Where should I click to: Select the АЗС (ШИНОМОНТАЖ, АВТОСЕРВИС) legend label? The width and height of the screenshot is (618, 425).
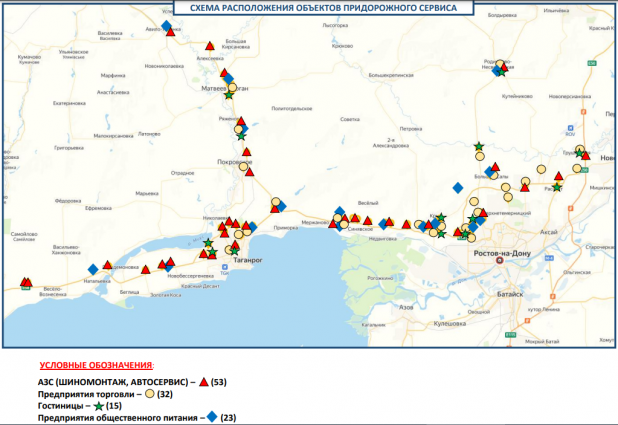(113, 382)
